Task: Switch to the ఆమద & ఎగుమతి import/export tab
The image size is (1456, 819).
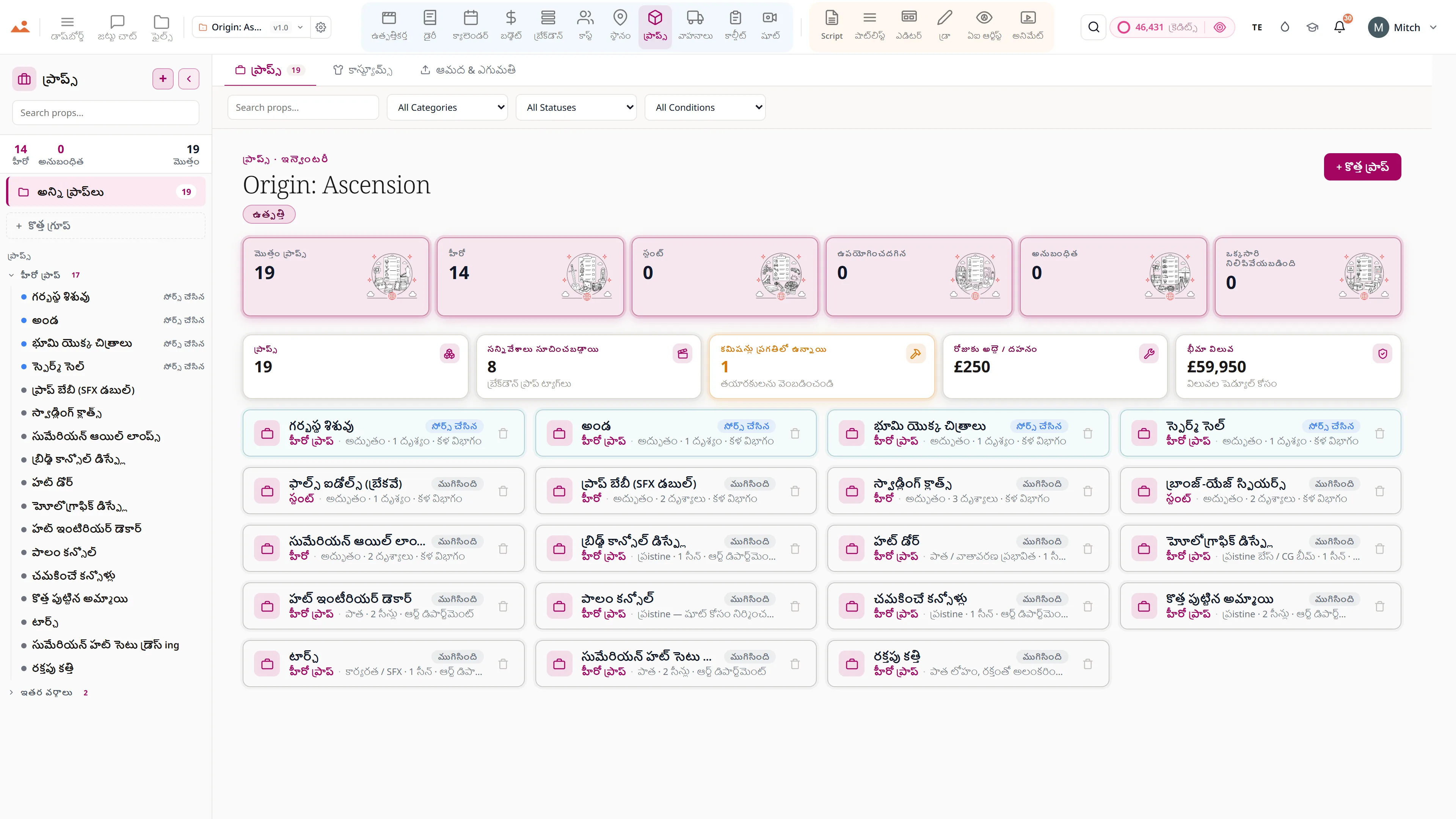Action: click(468, 70)
